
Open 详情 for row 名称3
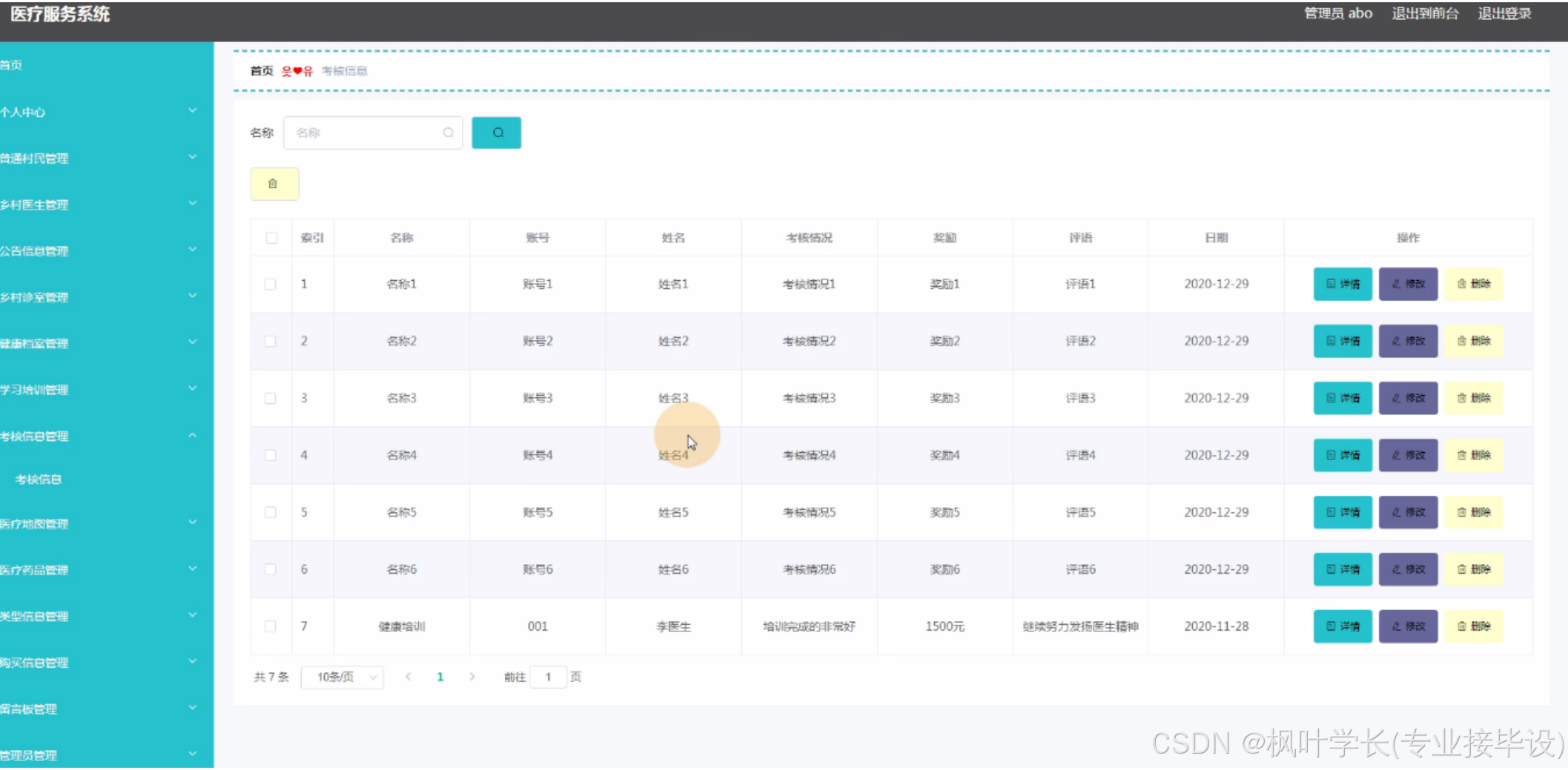coord(1343,398)
